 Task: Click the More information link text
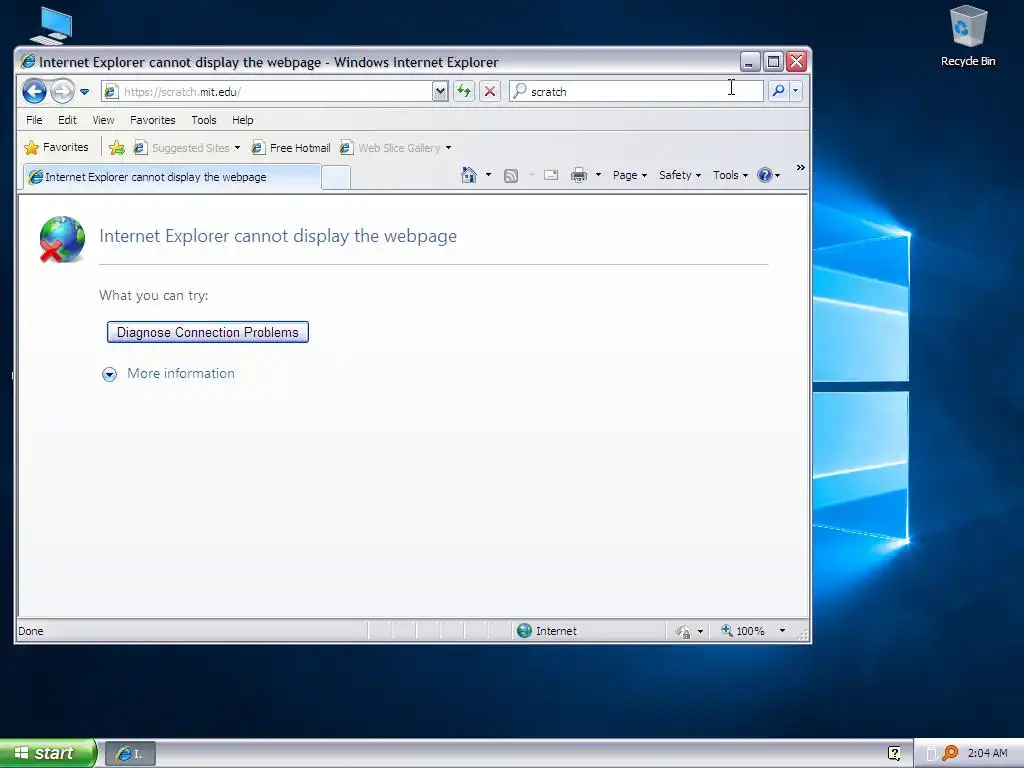(181, 374)
